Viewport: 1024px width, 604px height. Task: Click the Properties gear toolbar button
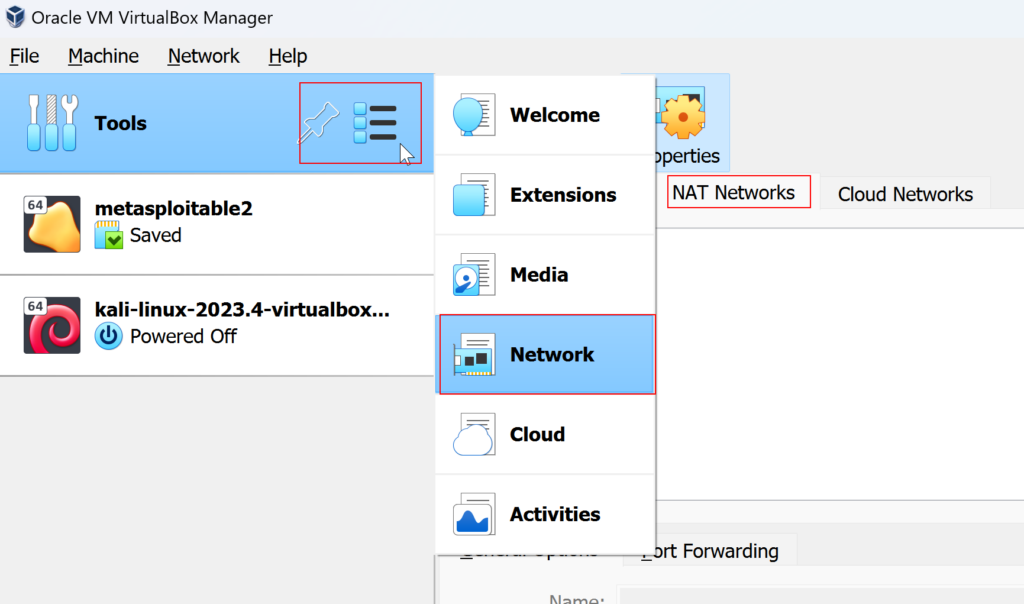tap(692, 123)
